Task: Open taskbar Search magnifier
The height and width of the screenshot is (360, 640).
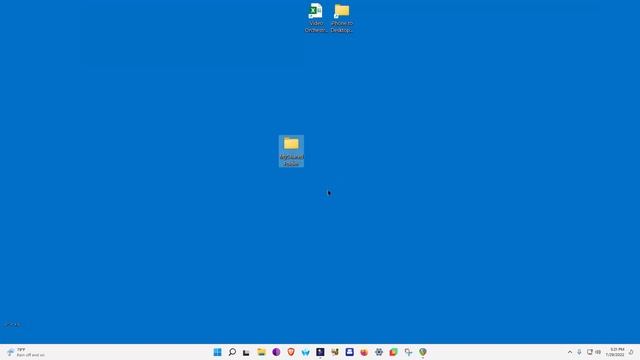Action: point(232,352)
